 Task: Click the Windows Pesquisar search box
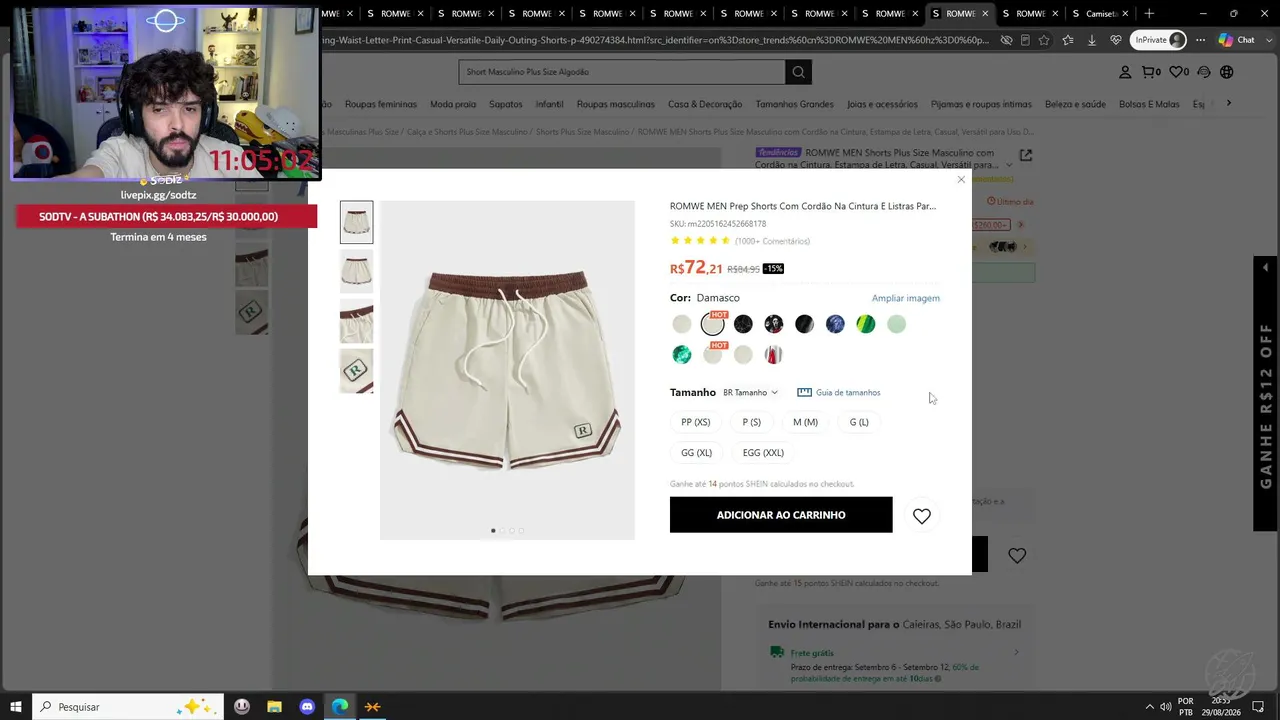tap(129, 707)
